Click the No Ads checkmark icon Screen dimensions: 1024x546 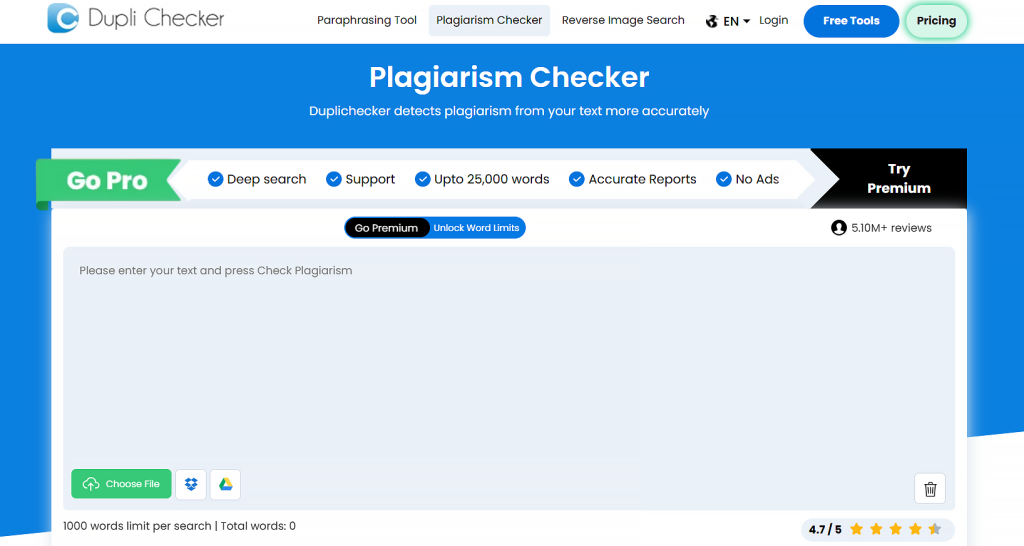pyautogui.click(x=724, y=179)
